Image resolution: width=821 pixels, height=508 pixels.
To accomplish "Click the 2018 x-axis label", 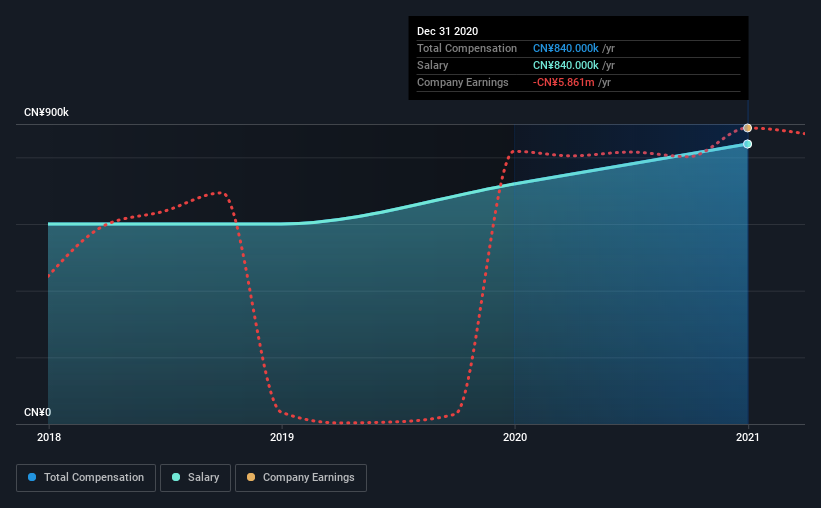I will (x=49, y=437).
